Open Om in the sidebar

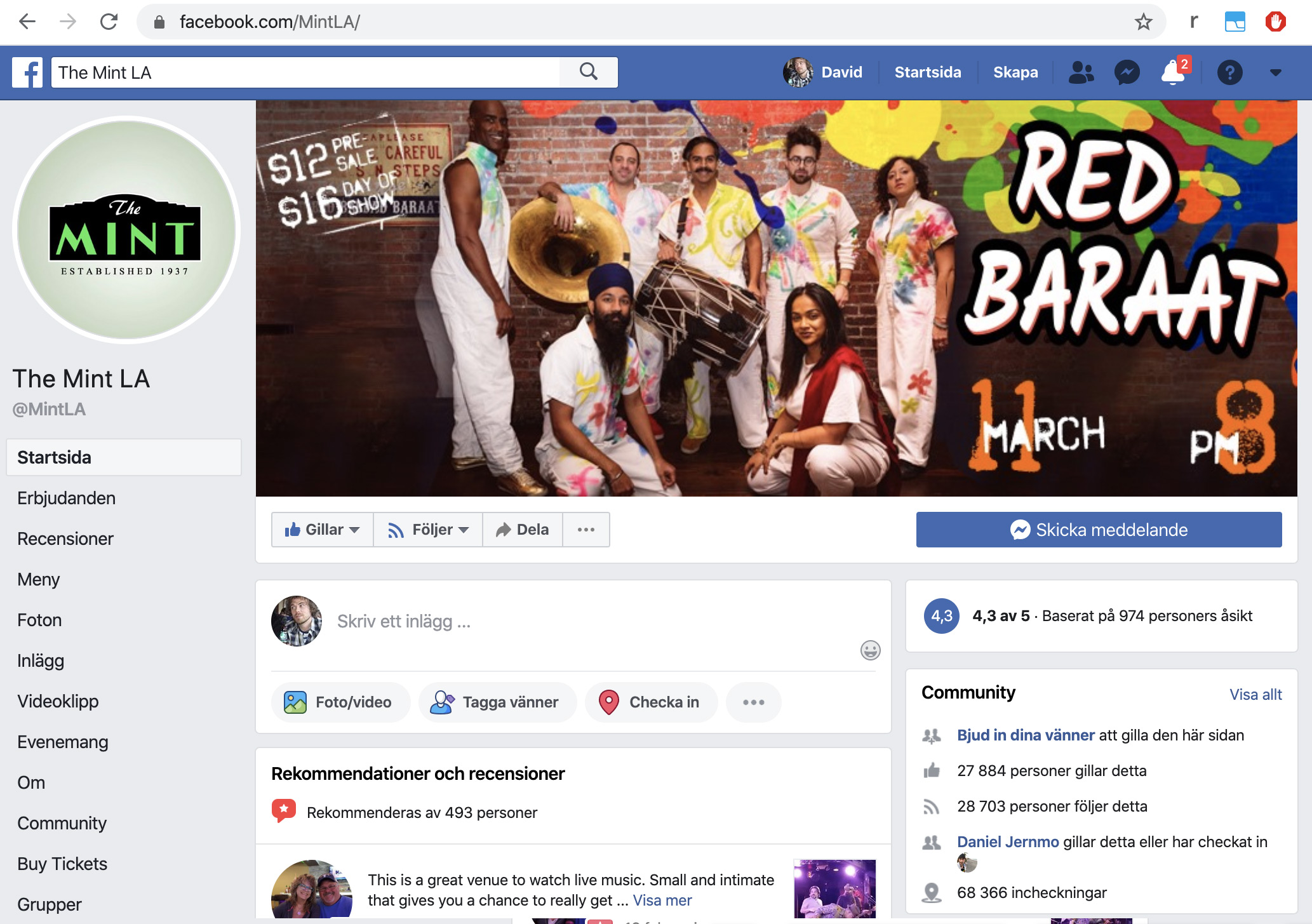click(x=31, y=782)
